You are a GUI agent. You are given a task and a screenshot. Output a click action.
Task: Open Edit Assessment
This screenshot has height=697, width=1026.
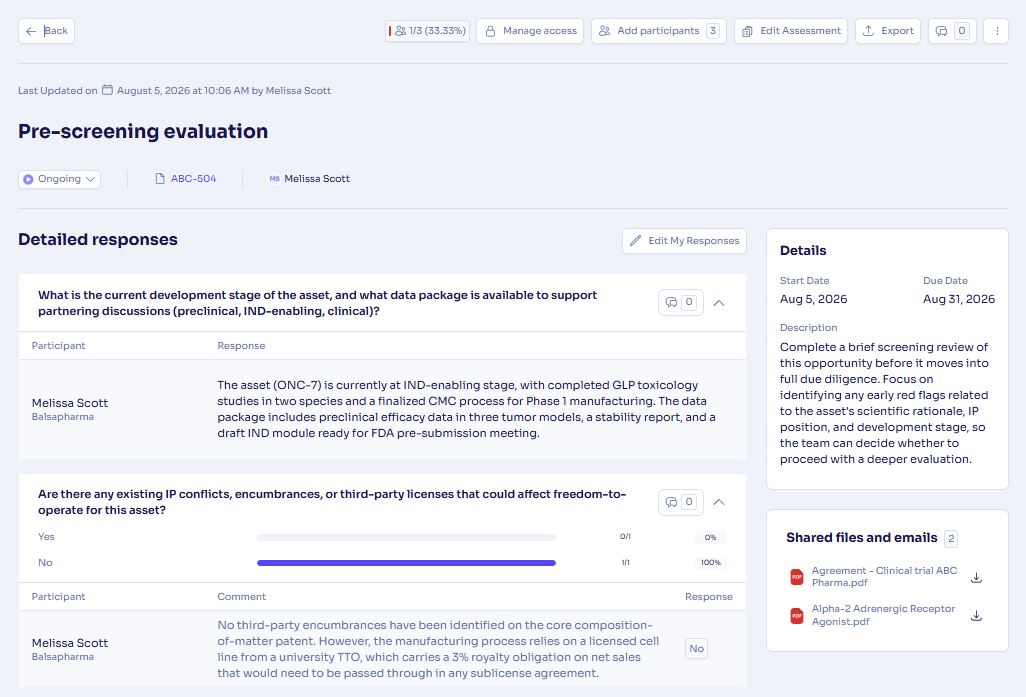tap(791, 31)
